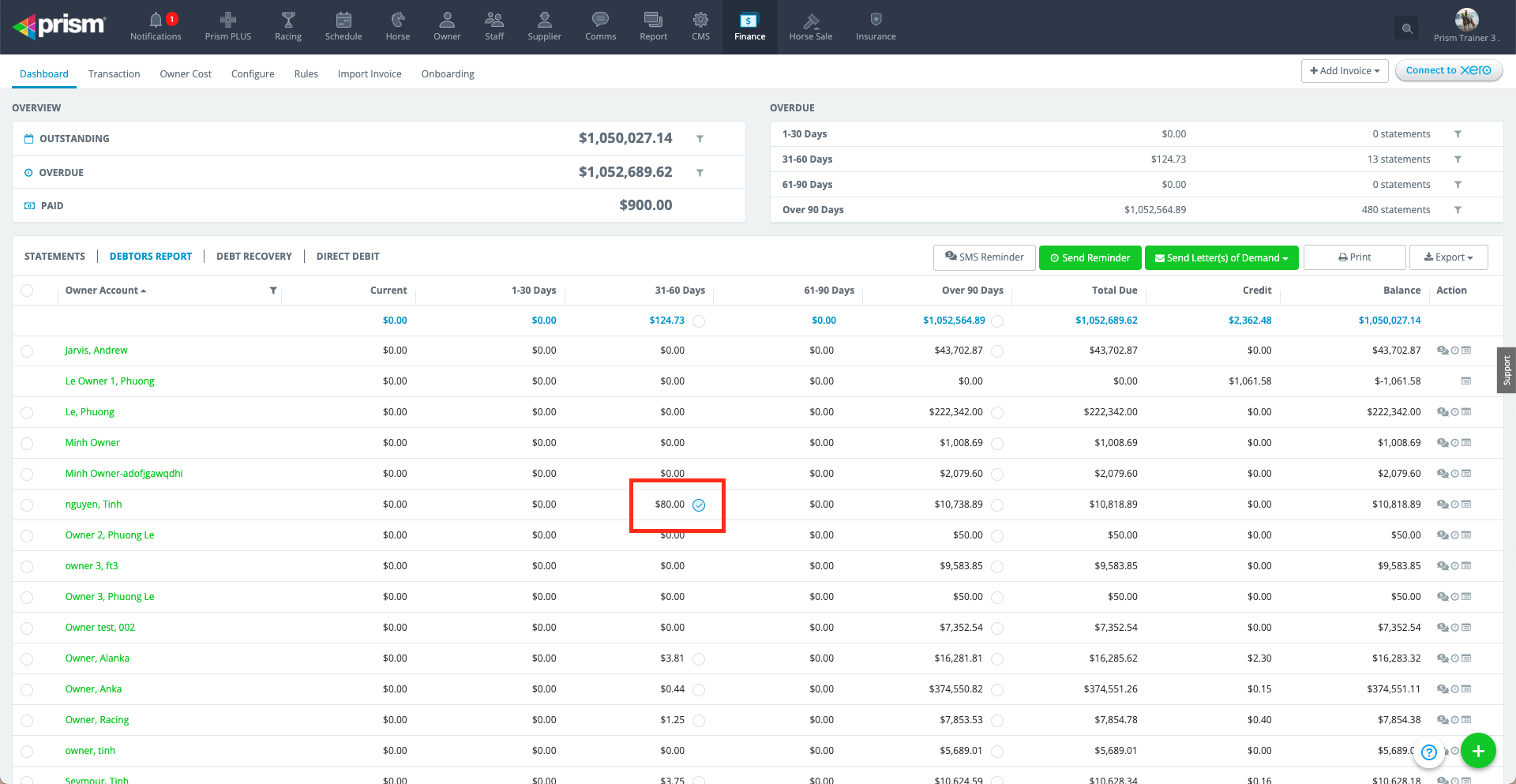The height and width of the screenshot is (784, 1516).
Task: Filter the Over 90 Days statements
Action: point(1458,210)
